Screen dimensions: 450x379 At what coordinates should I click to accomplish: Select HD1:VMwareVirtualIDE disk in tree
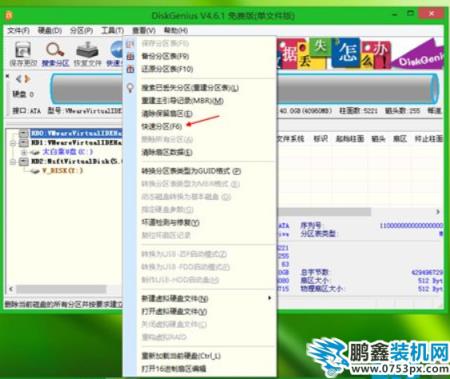pos(76,143)
